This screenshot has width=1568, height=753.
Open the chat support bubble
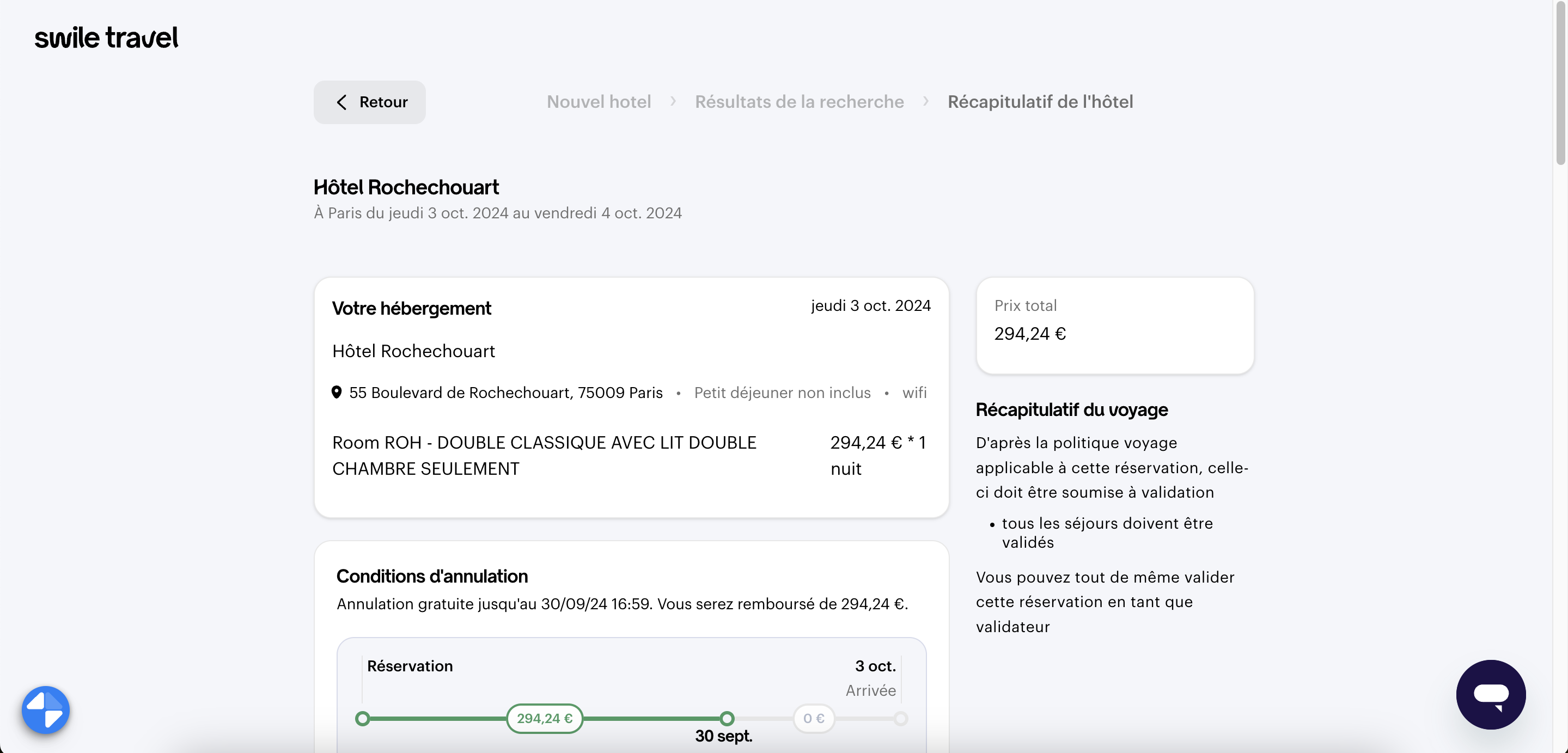[x=1490, y=694]
